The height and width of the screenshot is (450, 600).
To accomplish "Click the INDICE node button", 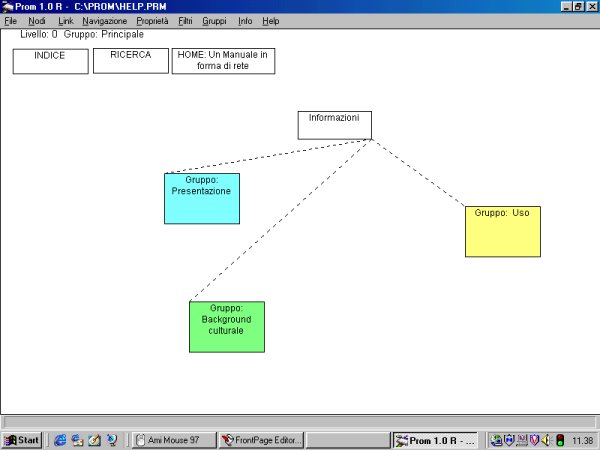I will point(51,61).
